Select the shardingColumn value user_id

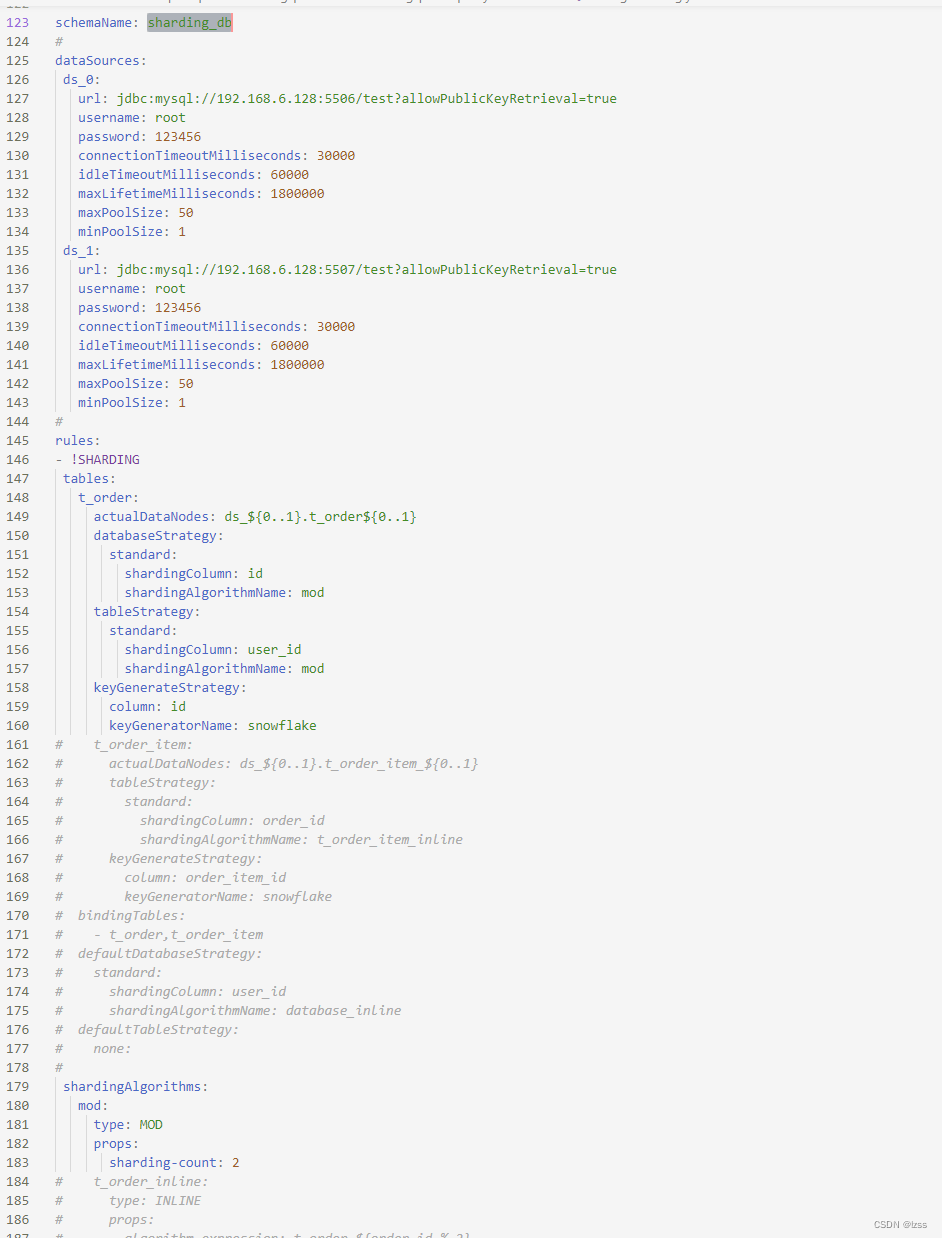pos(274,649)
